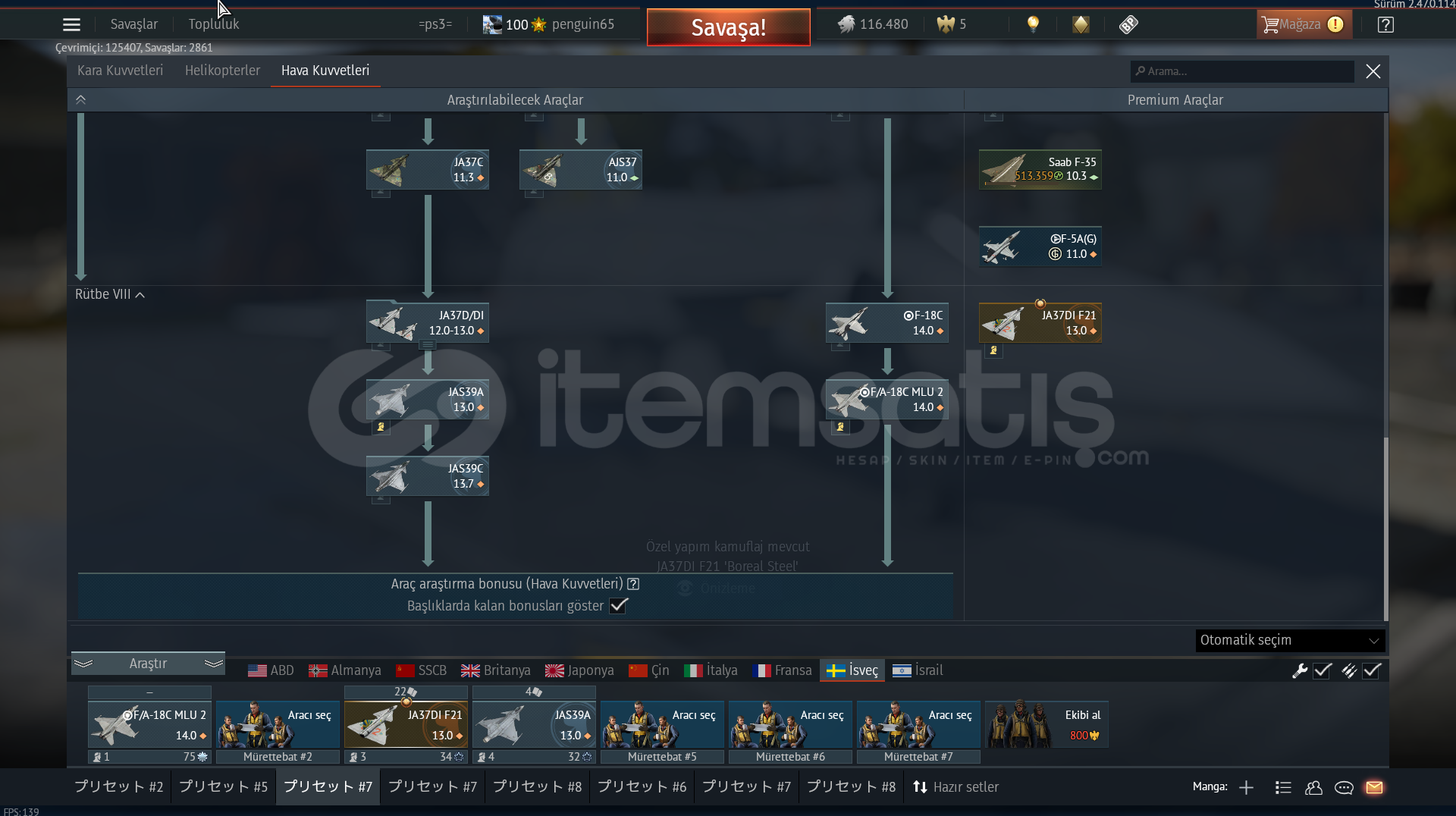Click the Silver Lions currency icon

point(846,24)
